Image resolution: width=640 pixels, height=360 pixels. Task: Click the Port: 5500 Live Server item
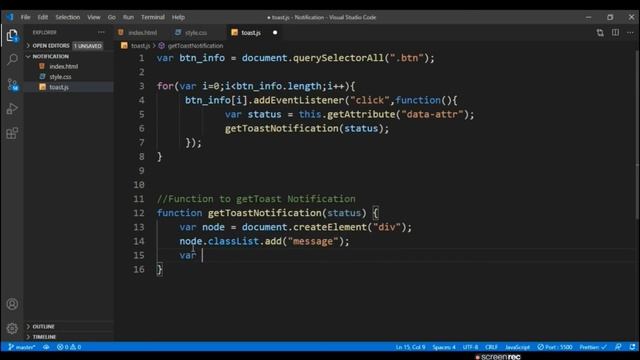click(555, 347)
